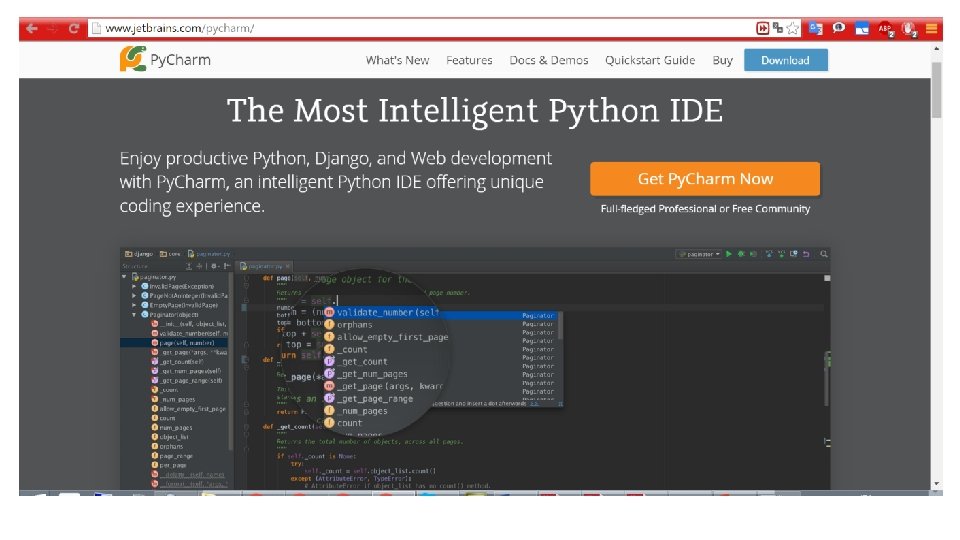The height and width of the screenshot is (540, 960).
Task: Expand the EmptyPage(InvalidPage) tree node
Action: coord(134,305)
